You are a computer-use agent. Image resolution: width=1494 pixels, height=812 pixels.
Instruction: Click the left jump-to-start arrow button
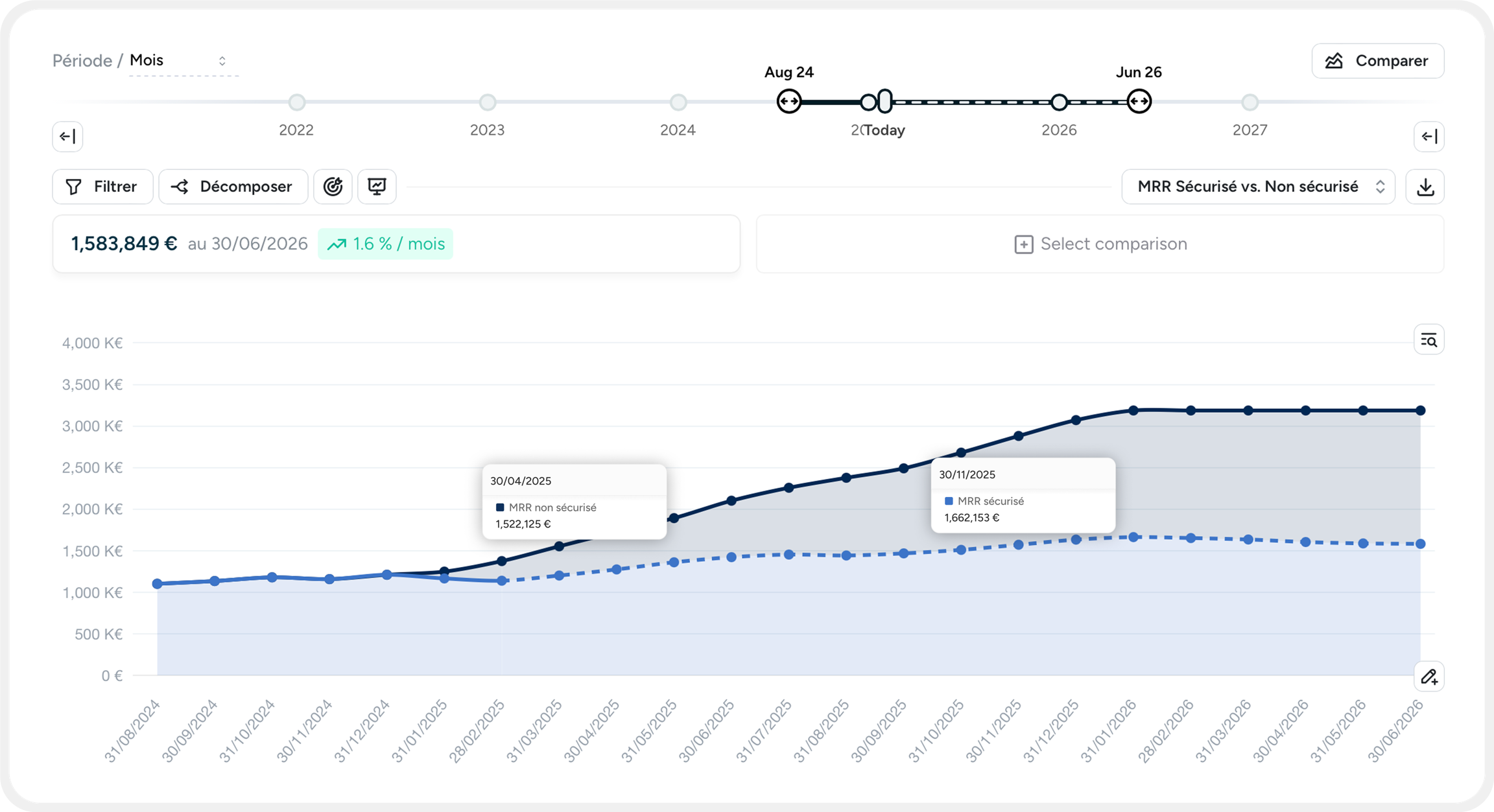(x=67, y=137)
